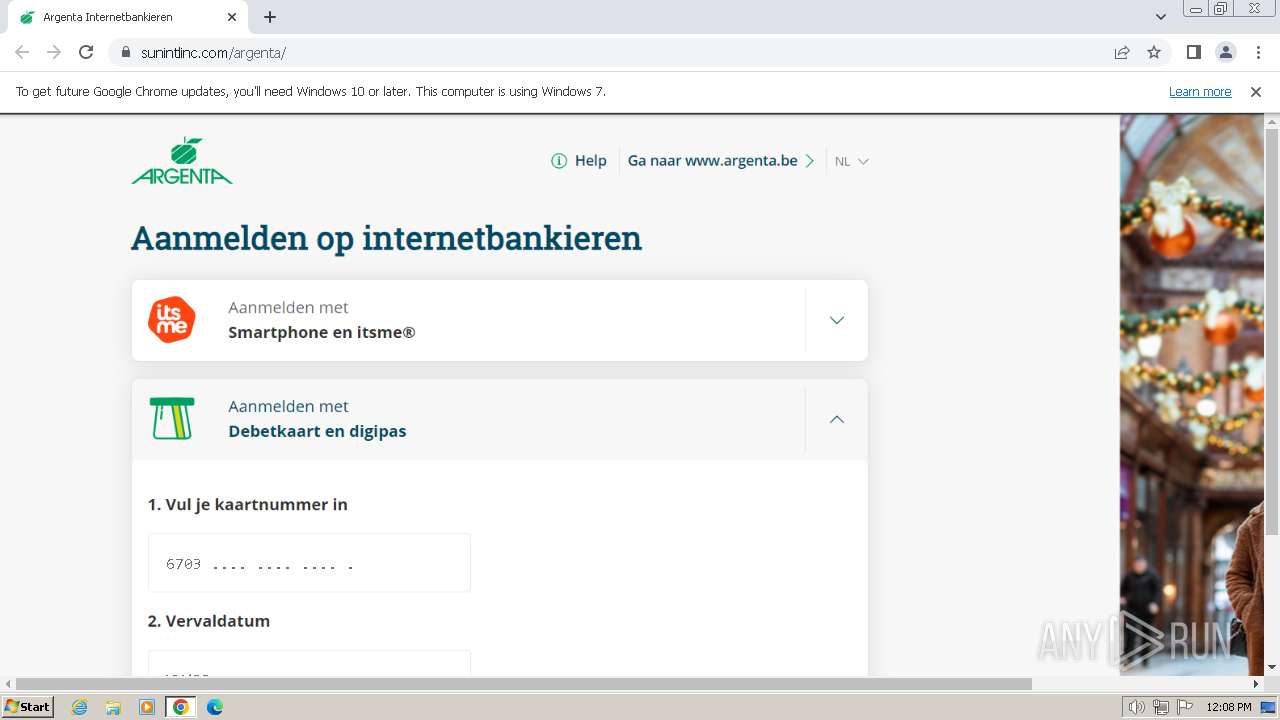
Task: Open Microsoft Edge from taskbar
Action: pyautogui.click(x=215, y=707)
